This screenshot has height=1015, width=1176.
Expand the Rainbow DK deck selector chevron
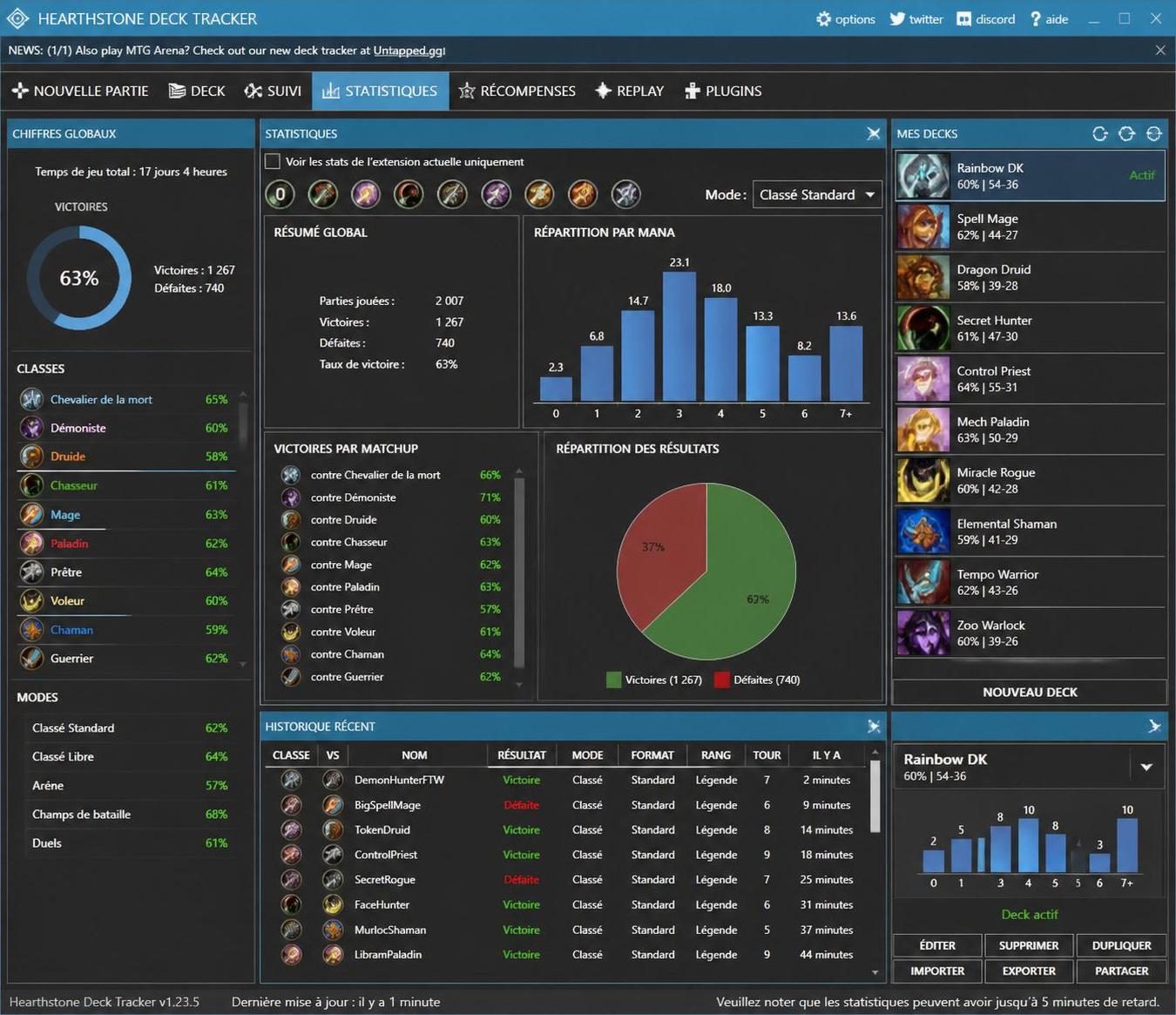click(1146, 767)
